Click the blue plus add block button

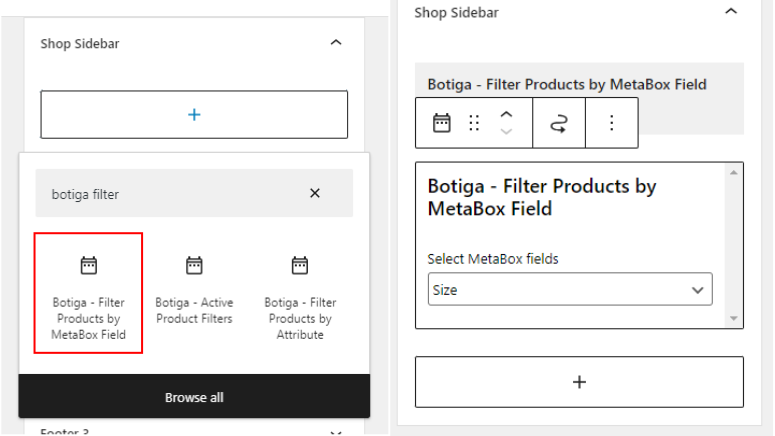pos(194,115)
